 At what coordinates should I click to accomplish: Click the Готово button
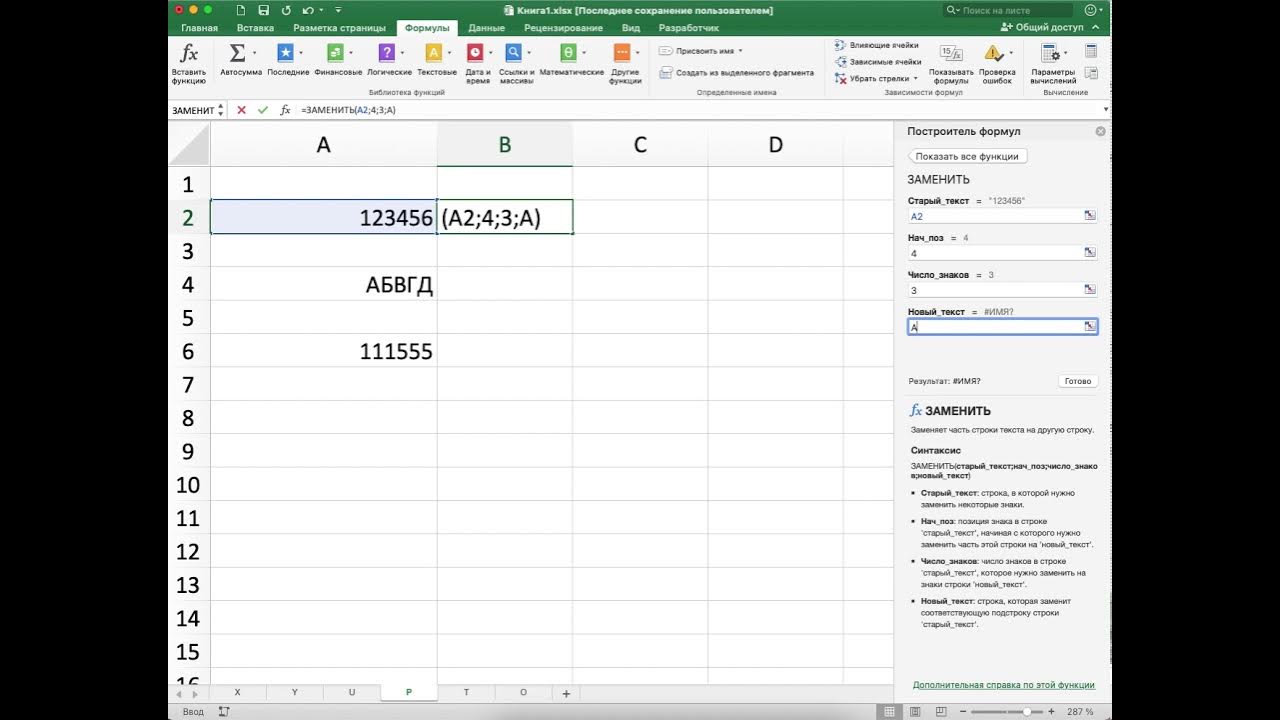click(x=1078, y=381)
